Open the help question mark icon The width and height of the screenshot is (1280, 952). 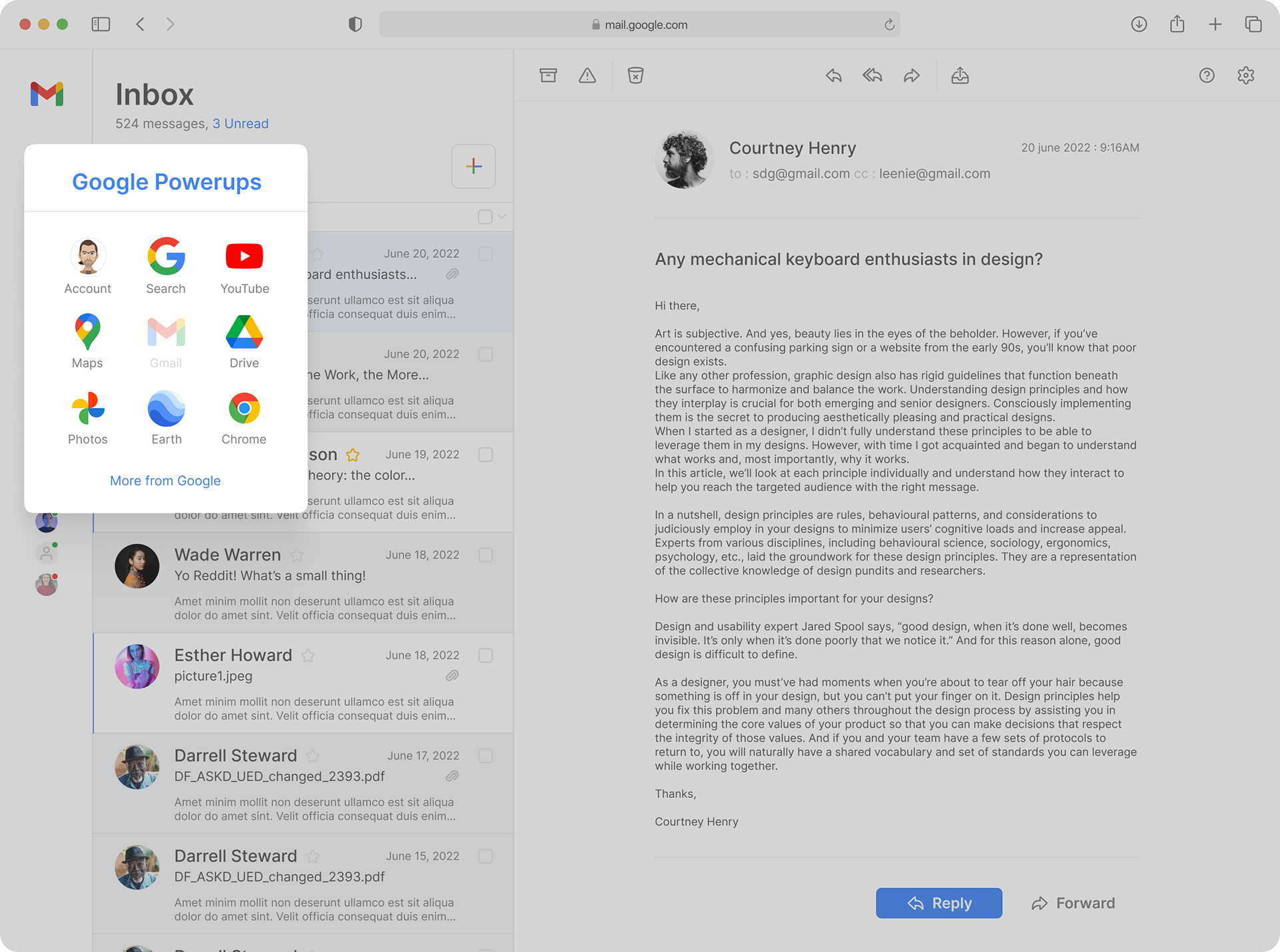coord(1206,75)
